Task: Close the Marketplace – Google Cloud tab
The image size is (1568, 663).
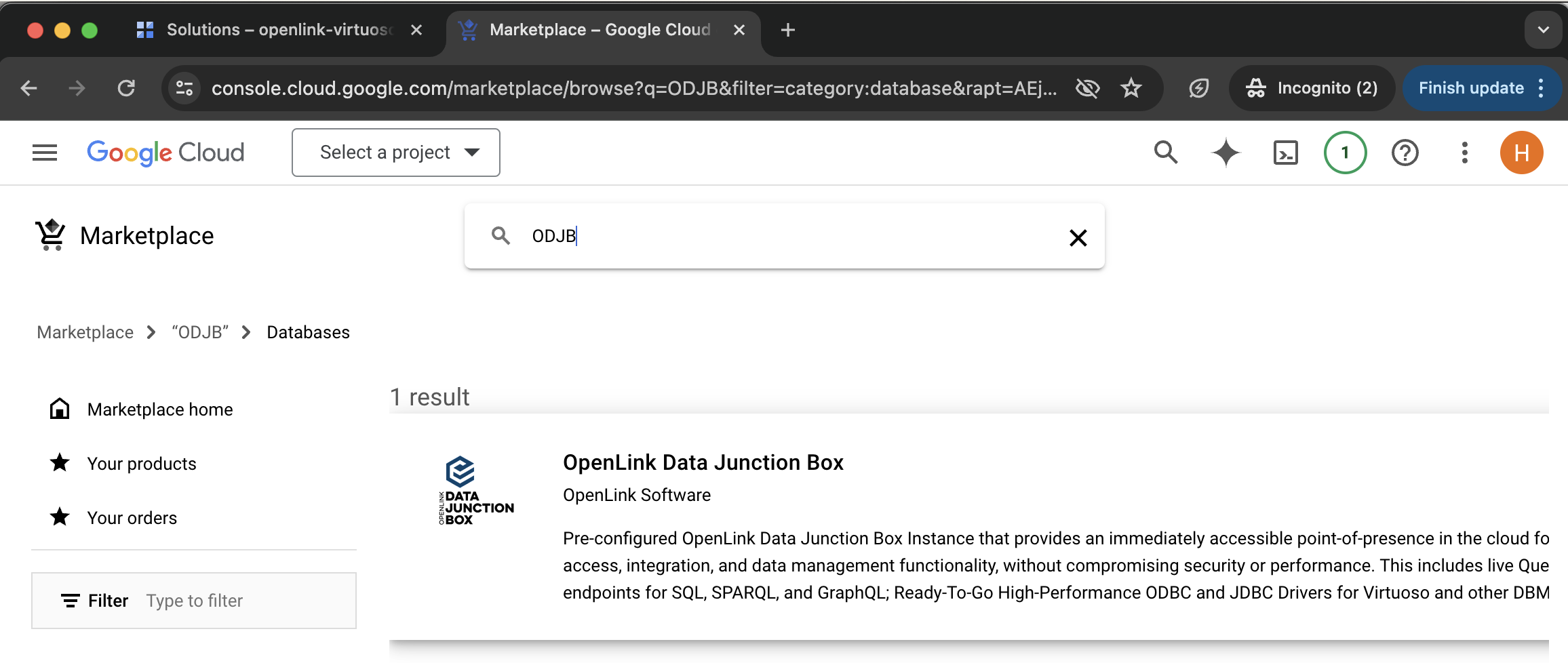Action: coord(739,30)
